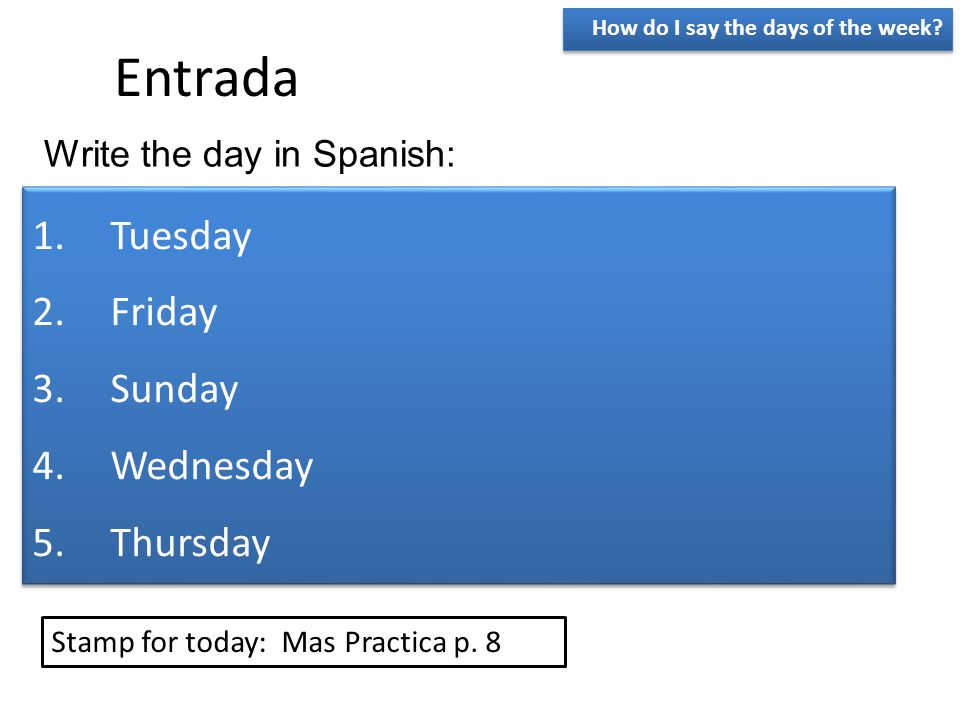960x720 pixels.
Task: Select the 'Wednesday' list item
Action: pos(212,466)
